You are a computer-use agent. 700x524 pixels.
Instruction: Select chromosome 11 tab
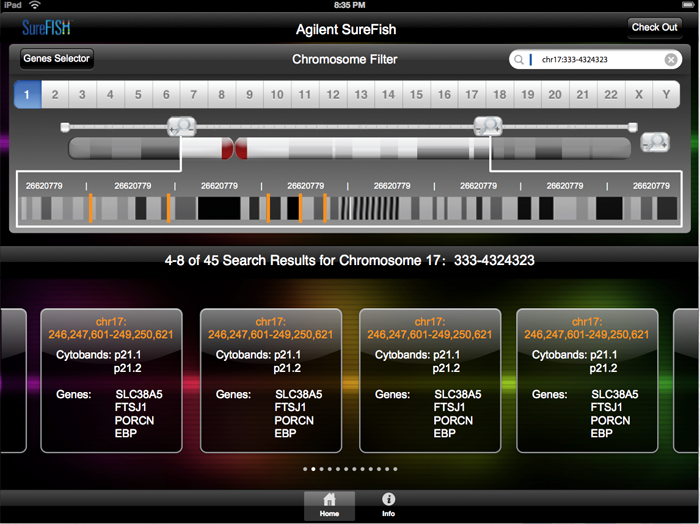pyautogui.click(x=305, y=95)
